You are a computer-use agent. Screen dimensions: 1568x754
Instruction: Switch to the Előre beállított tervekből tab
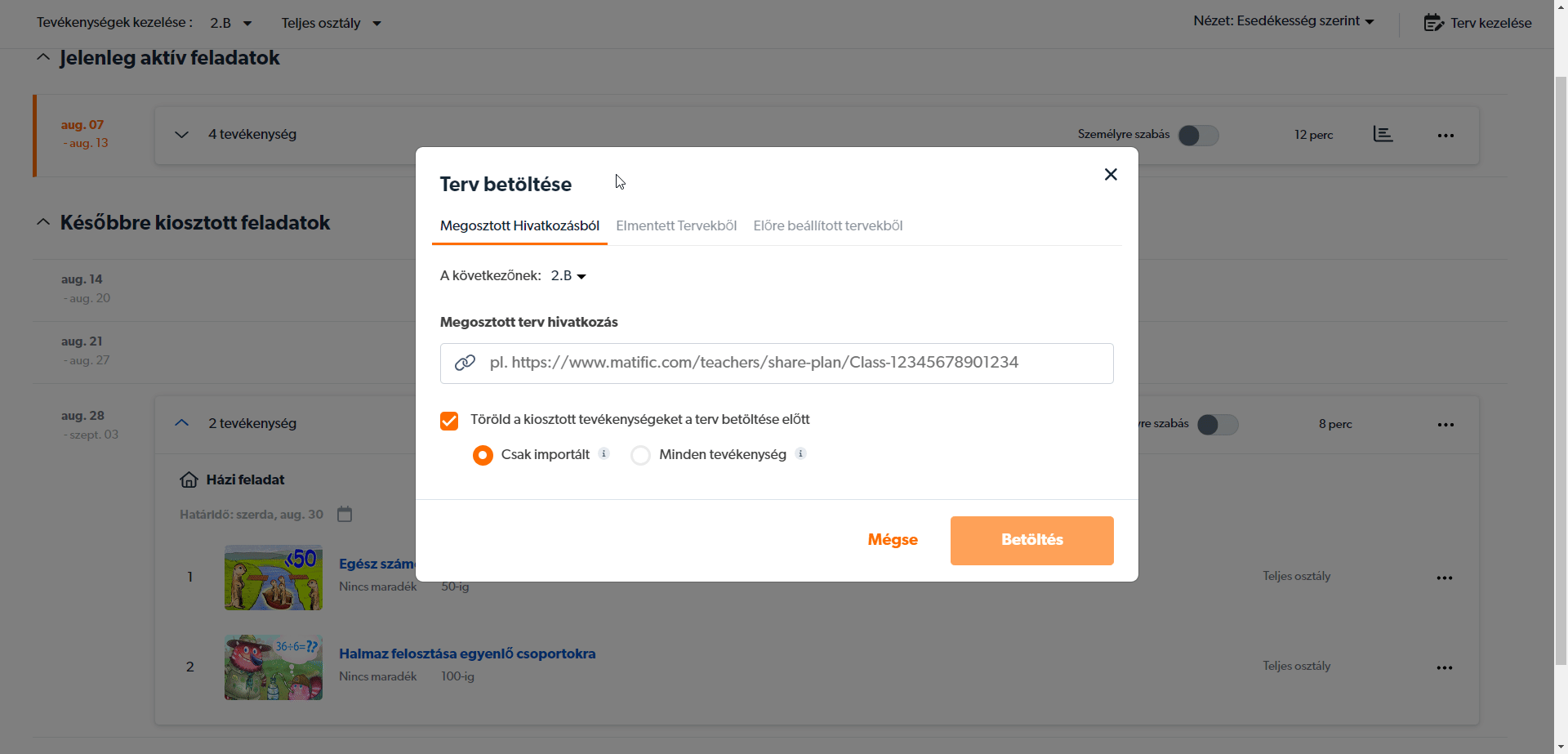[x=827, y=226]
